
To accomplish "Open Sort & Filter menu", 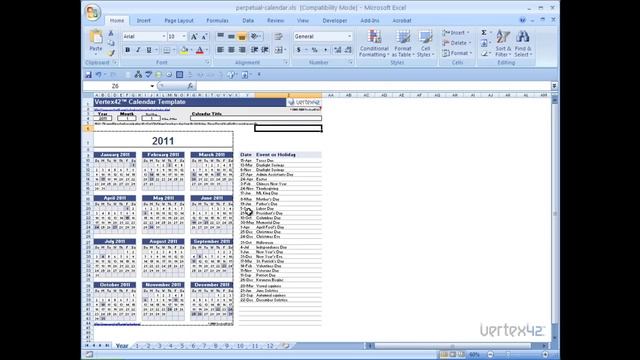I will (x=503, y=43).
